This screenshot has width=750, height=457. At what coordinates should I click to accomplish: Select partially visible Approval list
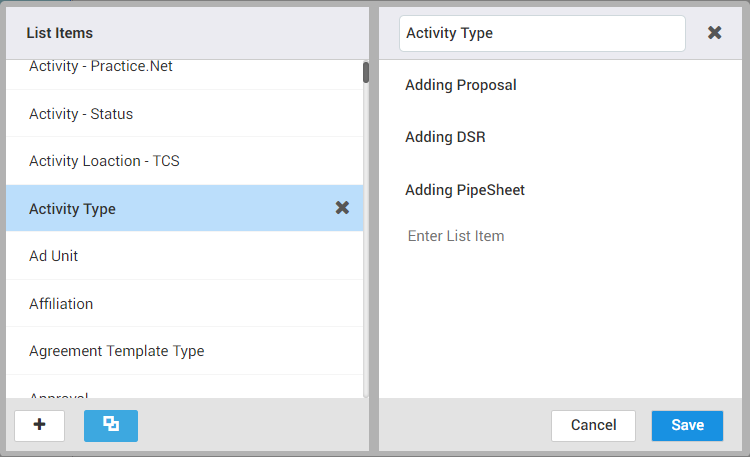point(59,395)
